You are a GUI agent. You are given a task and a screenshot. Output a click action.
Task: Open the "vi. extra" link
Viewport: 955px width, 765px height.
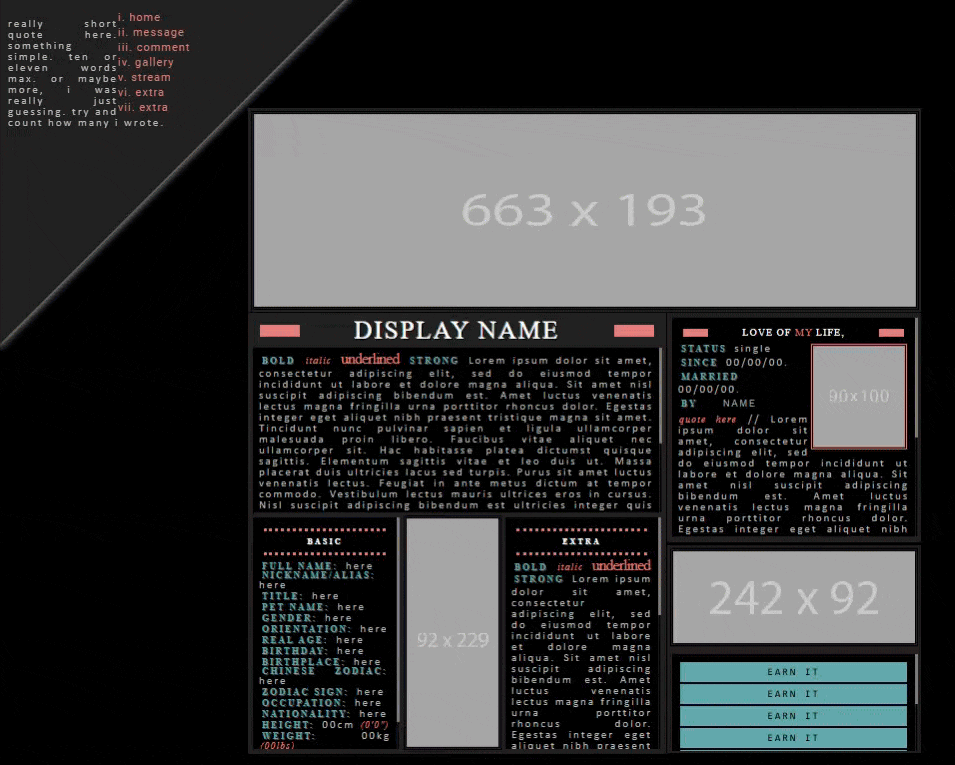click(x=141, y=92)
